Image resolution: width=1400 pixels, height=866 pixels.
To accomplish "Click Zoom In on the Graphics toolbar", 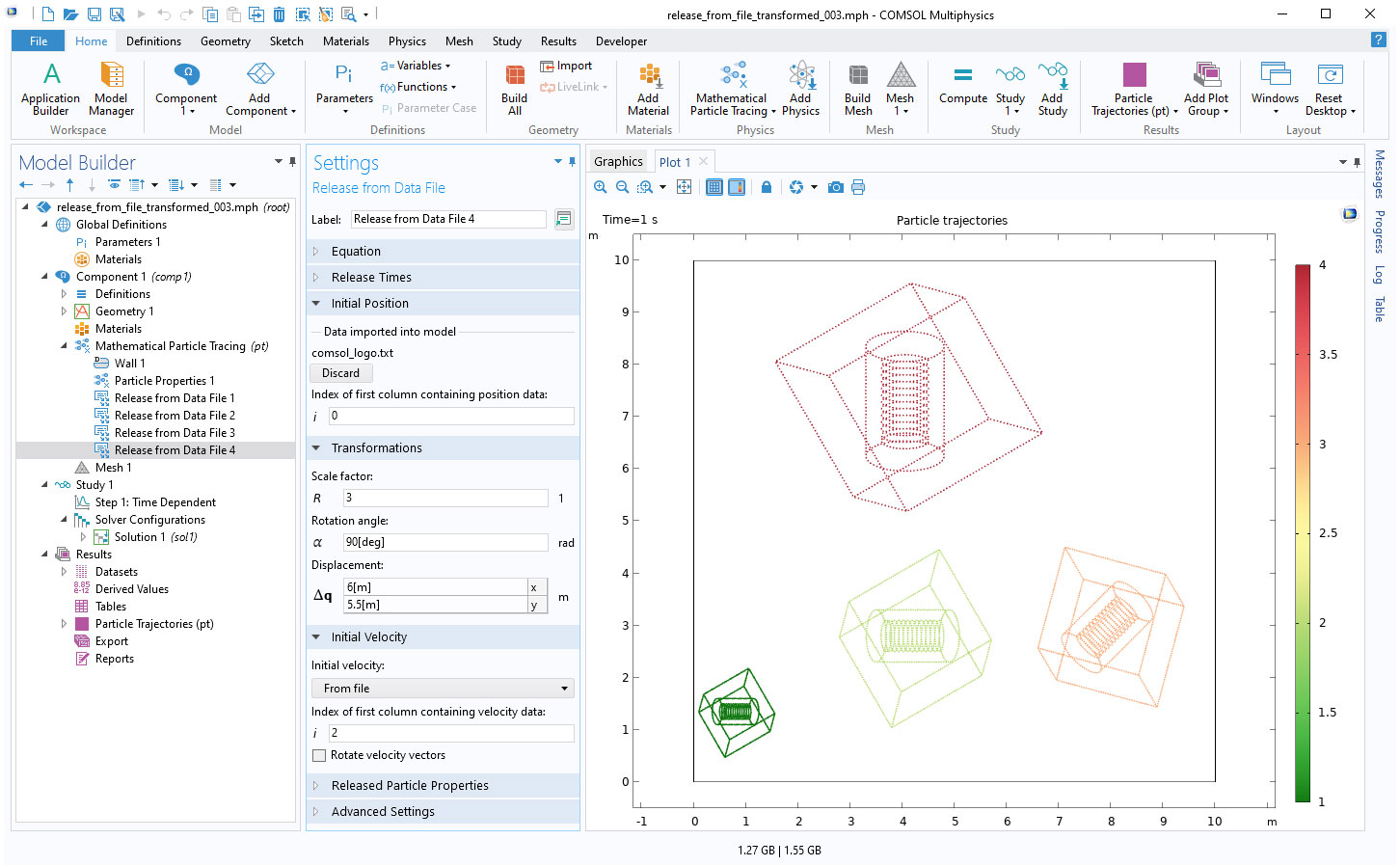I will pos(601,187).
